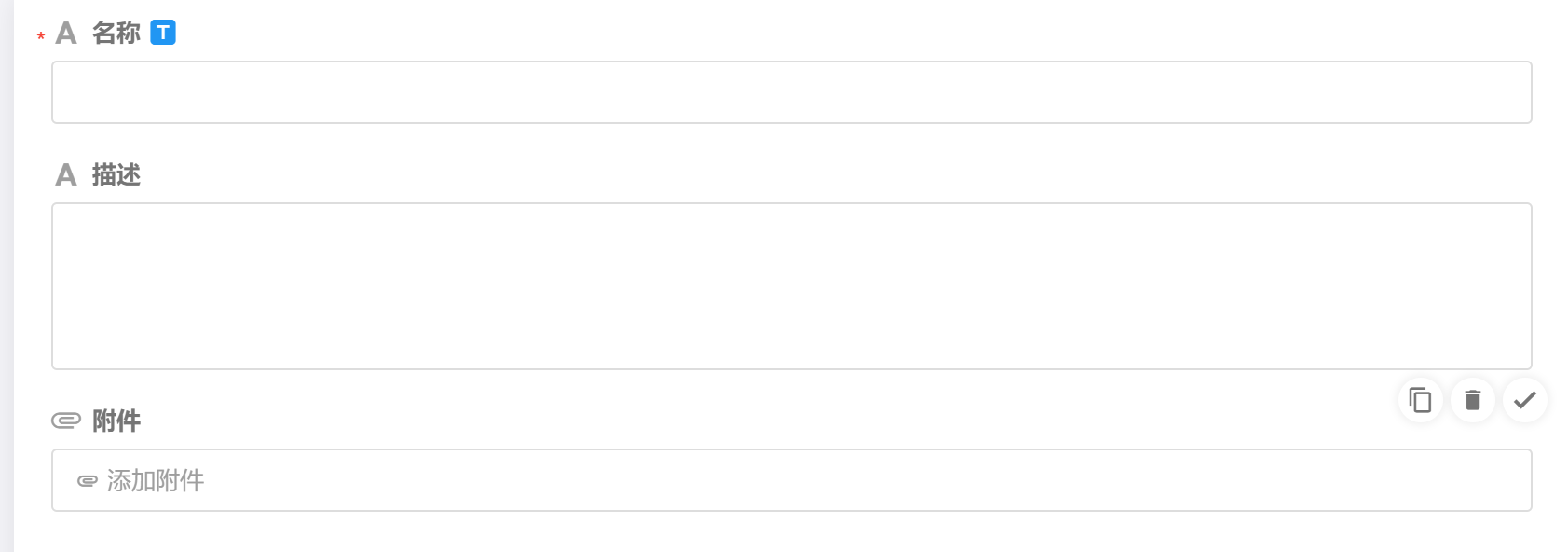Click the 添加附件 placeholder text
This screenshot has height=552, width=1568.
(x=156, y=481)
